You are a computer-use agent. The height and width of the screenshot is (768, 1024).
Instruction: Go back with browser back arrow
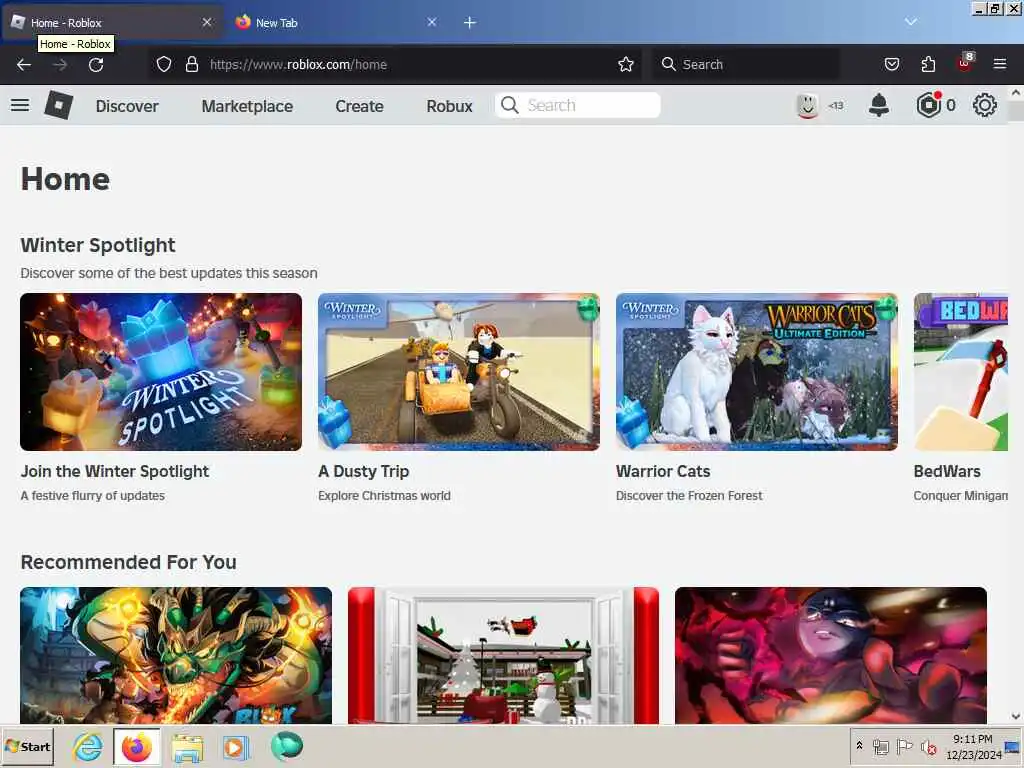coord(24,64)
